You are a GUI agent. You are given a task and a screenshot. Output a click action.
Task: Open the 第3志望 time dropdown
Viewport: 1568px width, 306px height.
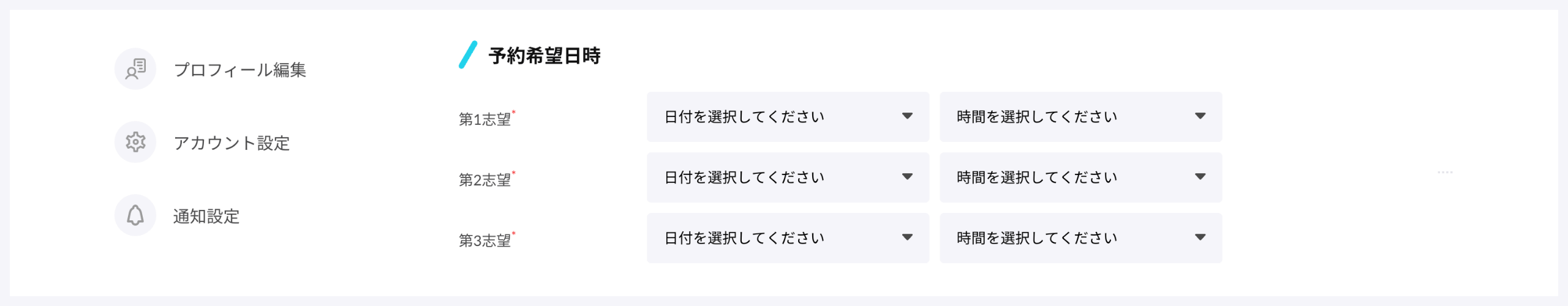pyautogui.click(x=1080, y=238)
